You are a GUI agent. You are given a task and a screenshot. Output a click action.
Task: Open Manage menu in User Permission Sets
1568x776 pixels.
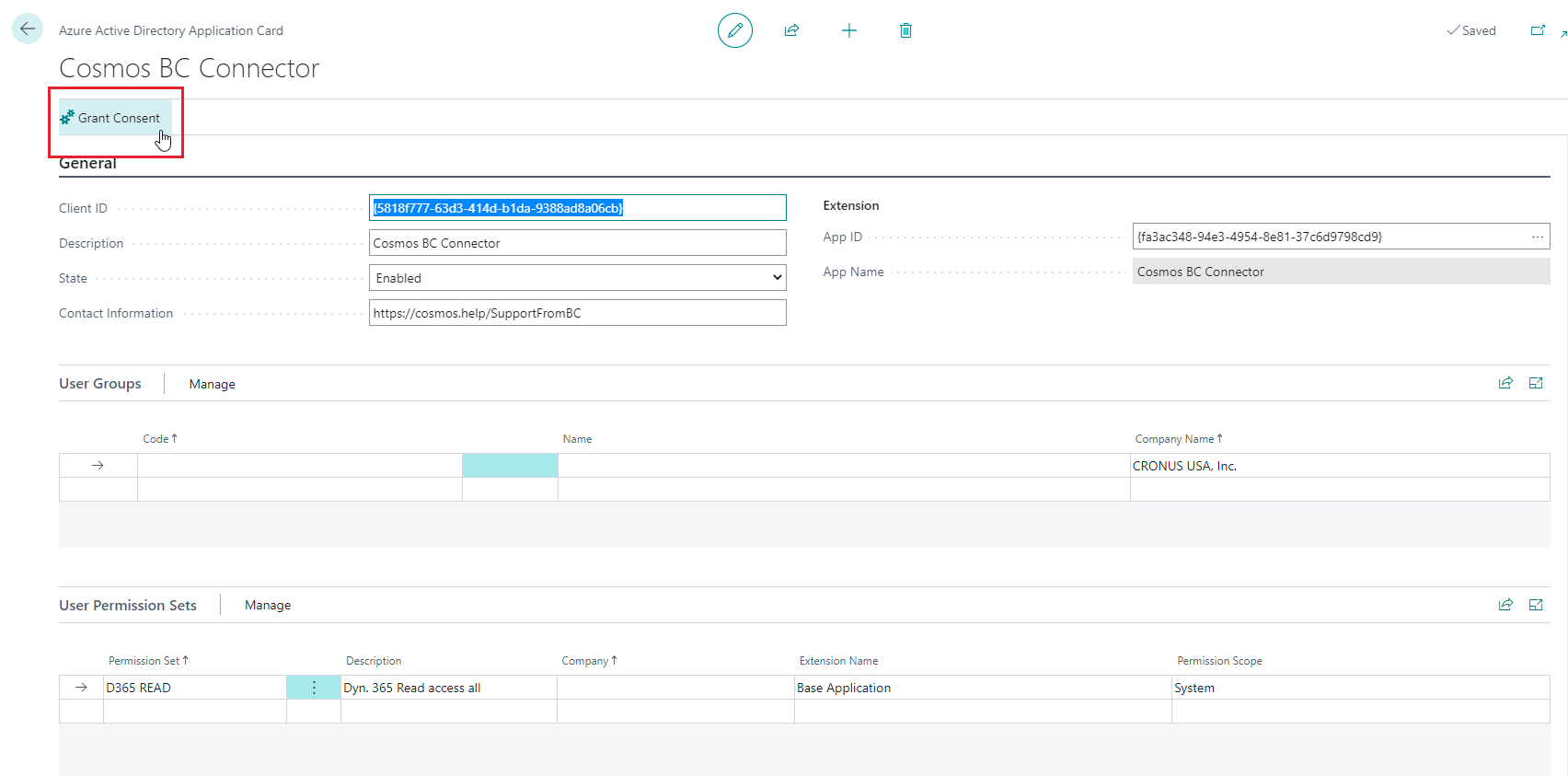[x=268, y=605]
